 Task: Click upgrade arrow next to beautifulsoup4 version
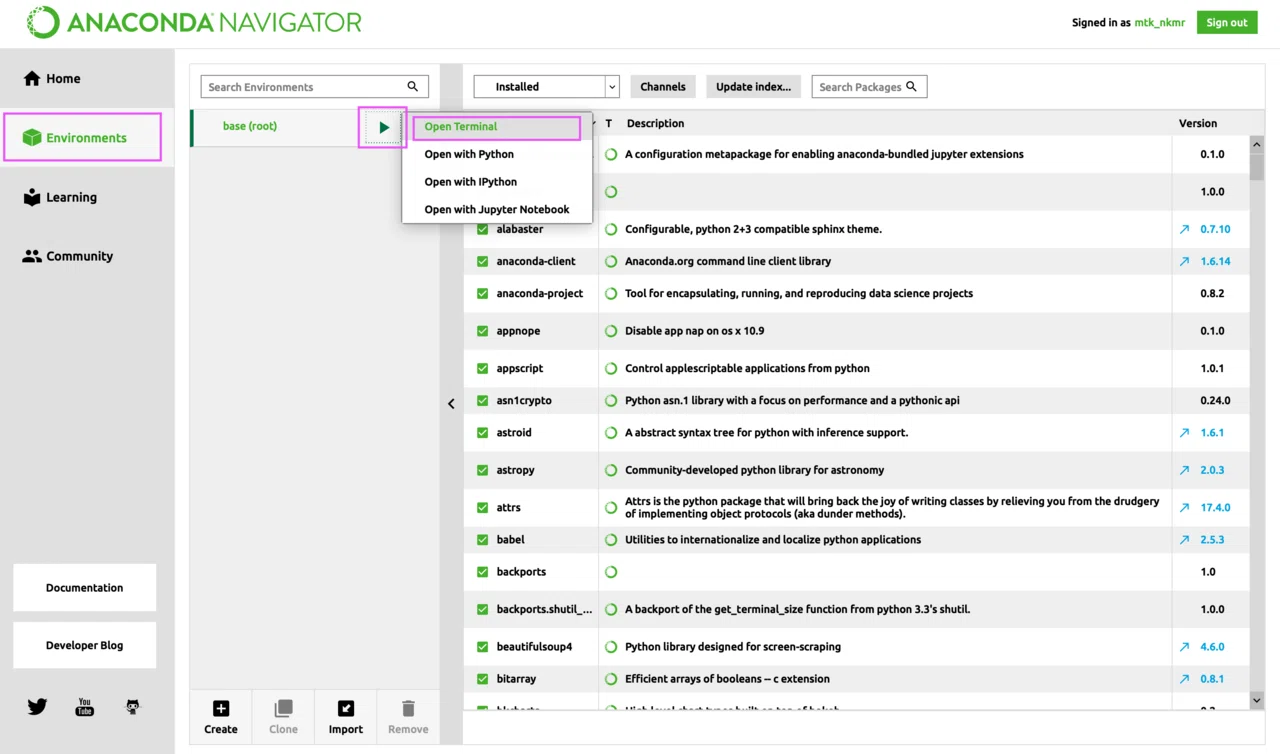click(x=1184, y=647)
